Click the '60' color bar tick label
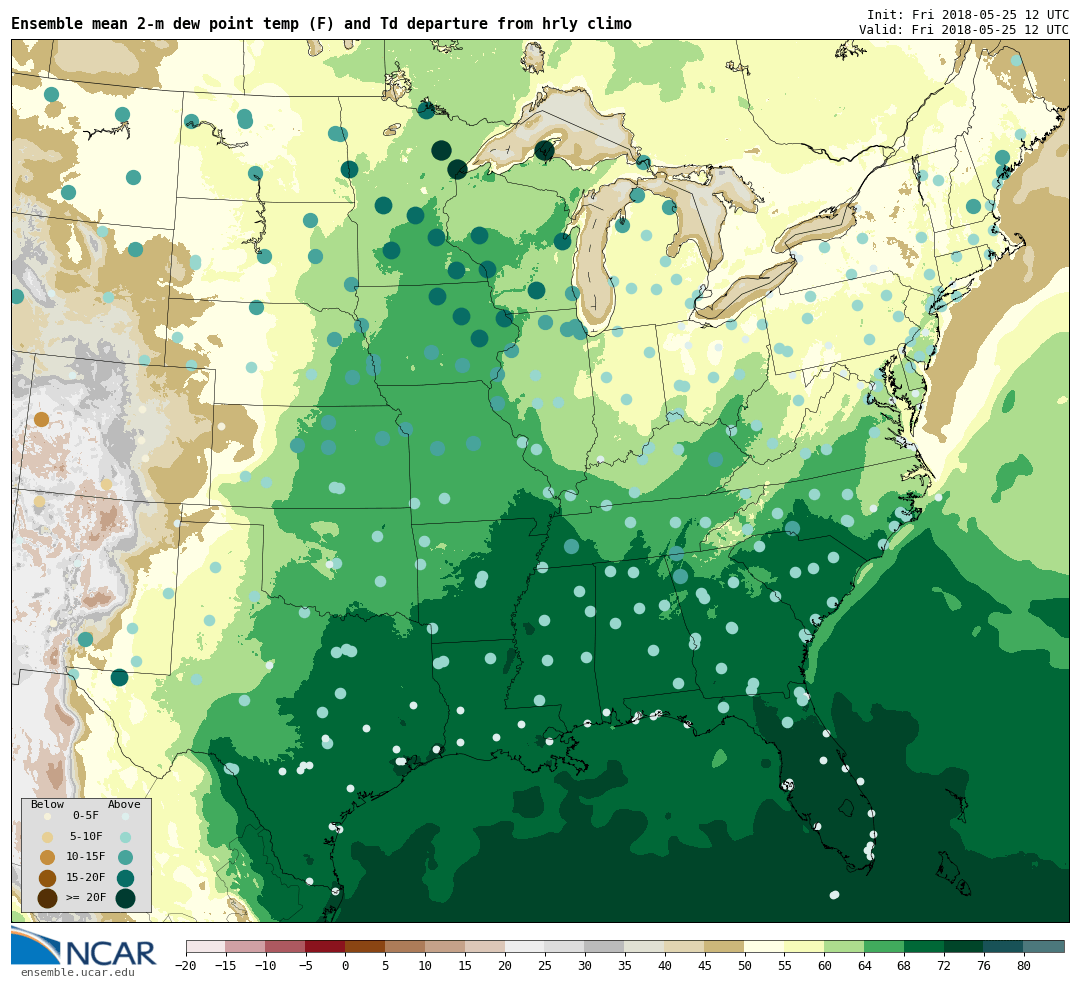 pos(824,966)
